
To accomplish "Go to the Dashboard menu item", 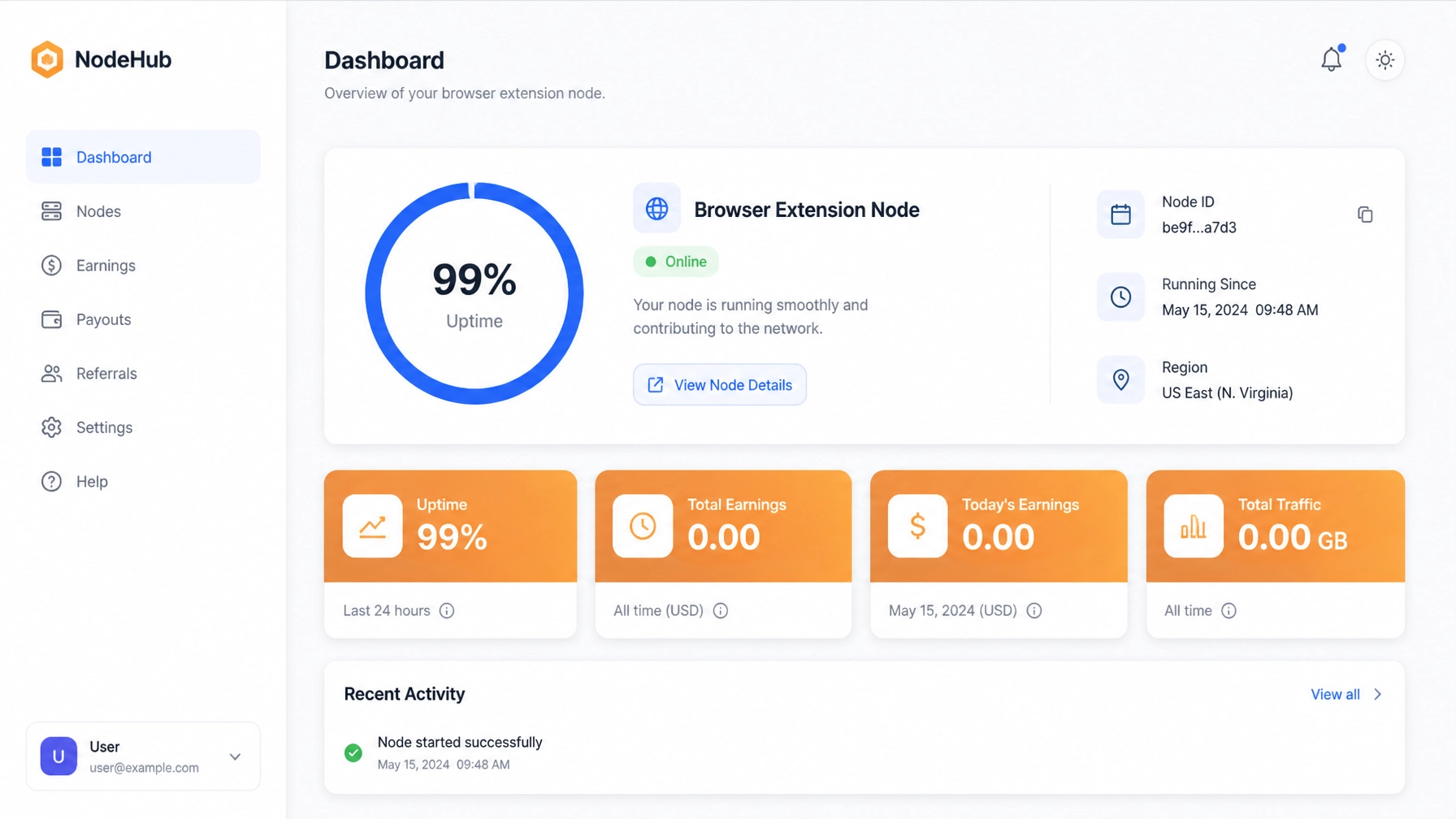I will pos(143,157).
